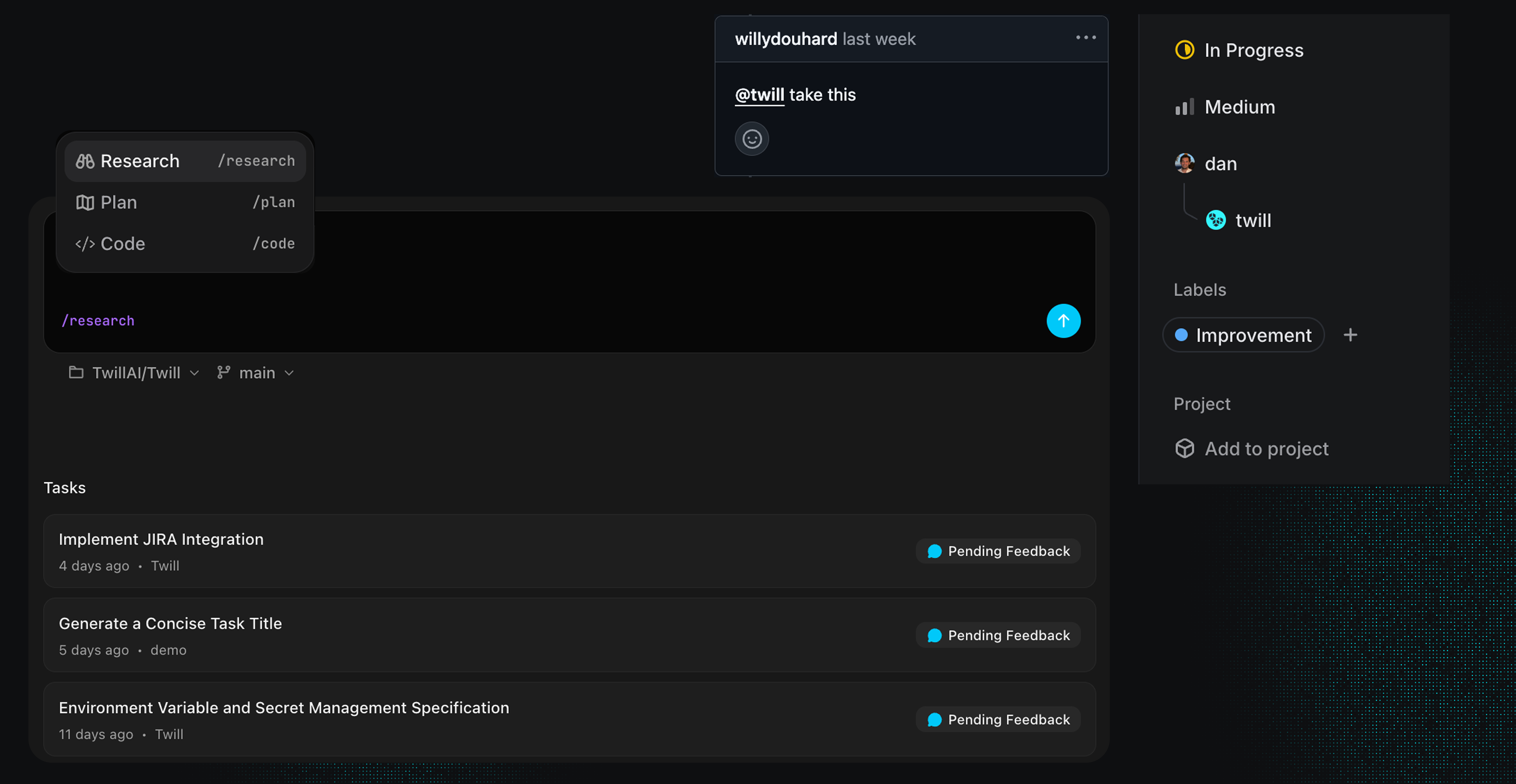Click the In Progress status icon
The height and width of the screenshot is (784, 1516).
tap(1184, 50)
